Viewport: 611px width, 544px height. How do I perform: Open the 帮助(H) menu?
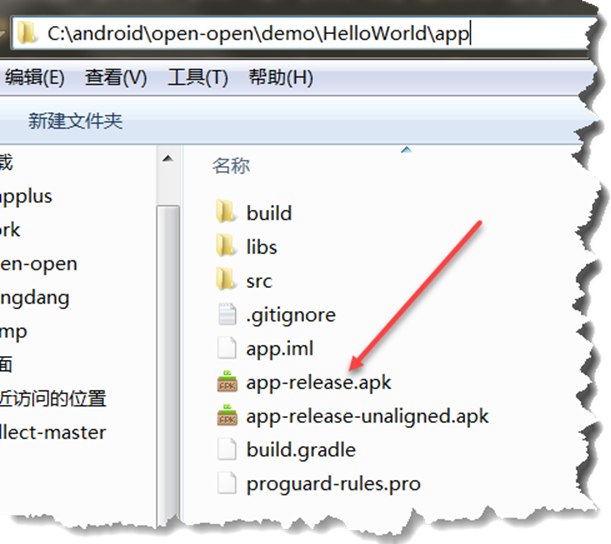(281, 77)
